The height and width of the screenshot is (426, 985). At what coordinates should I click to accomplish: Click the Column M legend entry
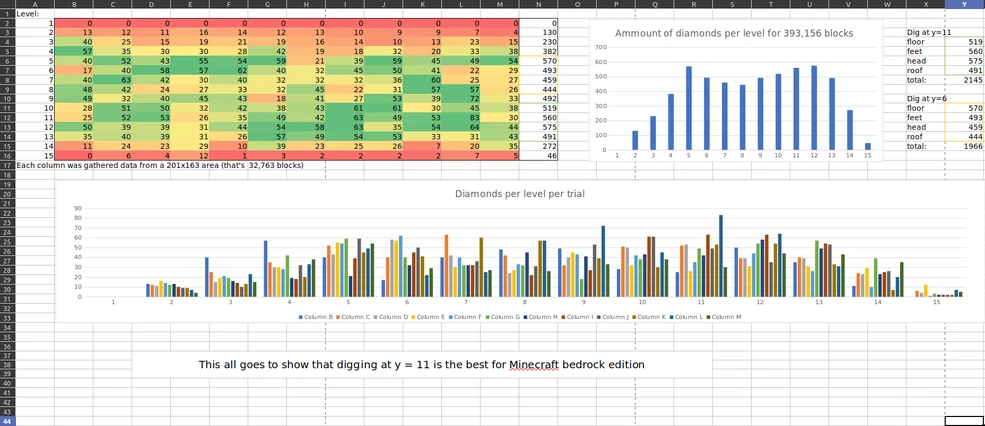coord(725,316)
